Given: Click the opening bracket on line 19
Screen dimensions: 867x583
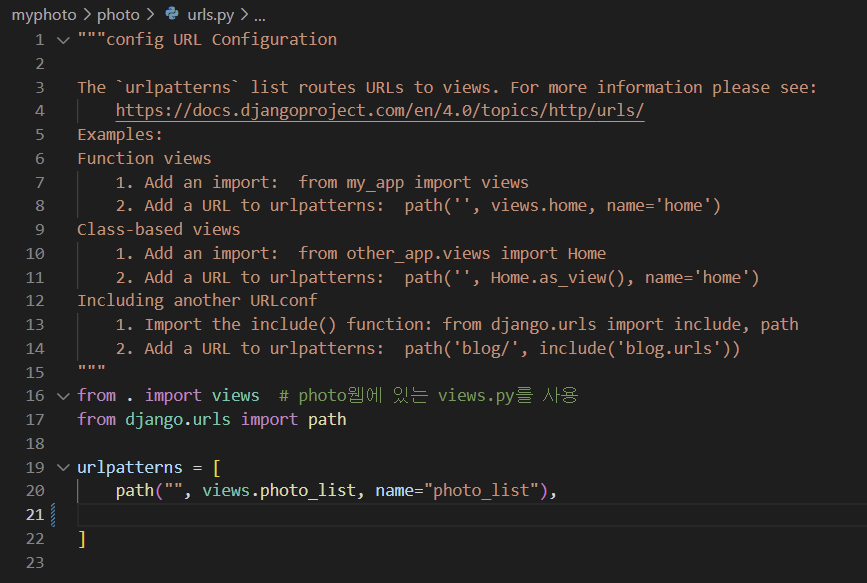Looking at the screenshot, I should coord(216,467).
